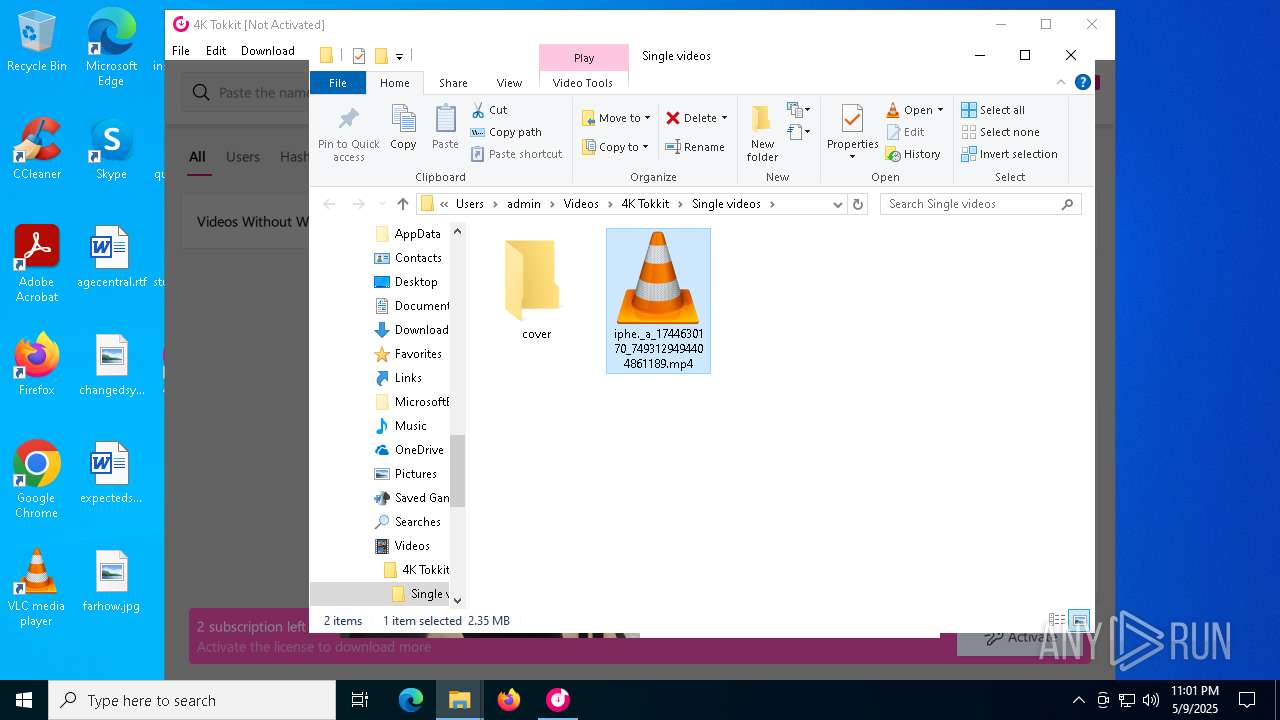Refresh the Single videos folder

click(857, 204)
